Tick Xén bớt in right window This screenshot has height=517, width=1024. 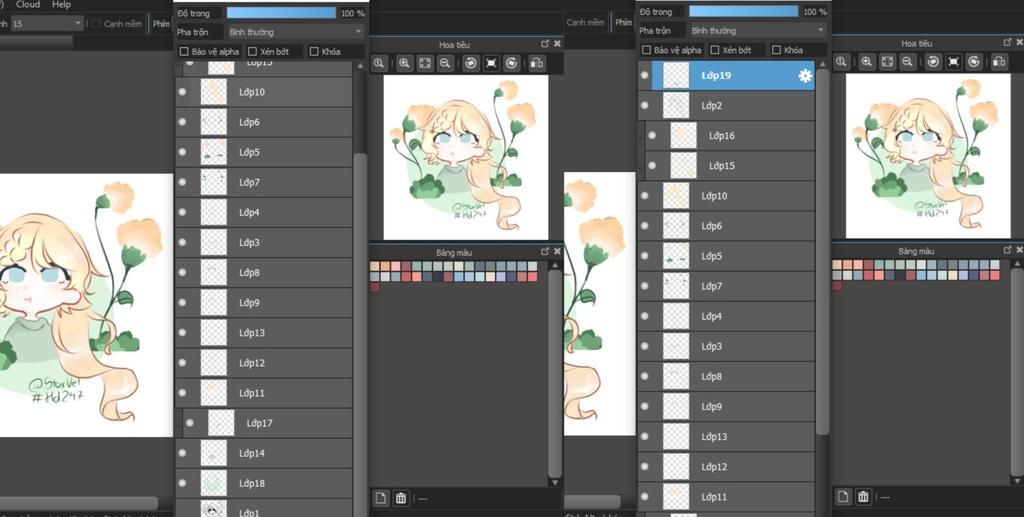tap(715, 50)
